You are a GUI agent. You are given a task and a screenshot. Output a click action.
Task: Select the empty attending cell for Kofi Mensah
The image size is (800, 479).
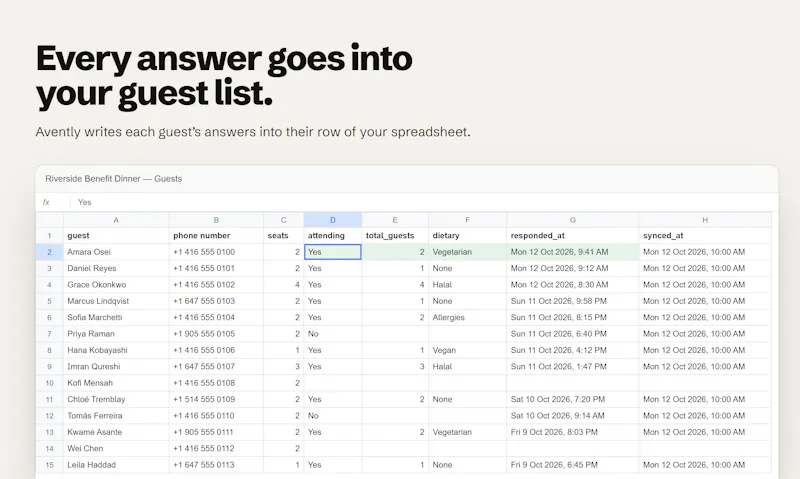click(333, 383)
